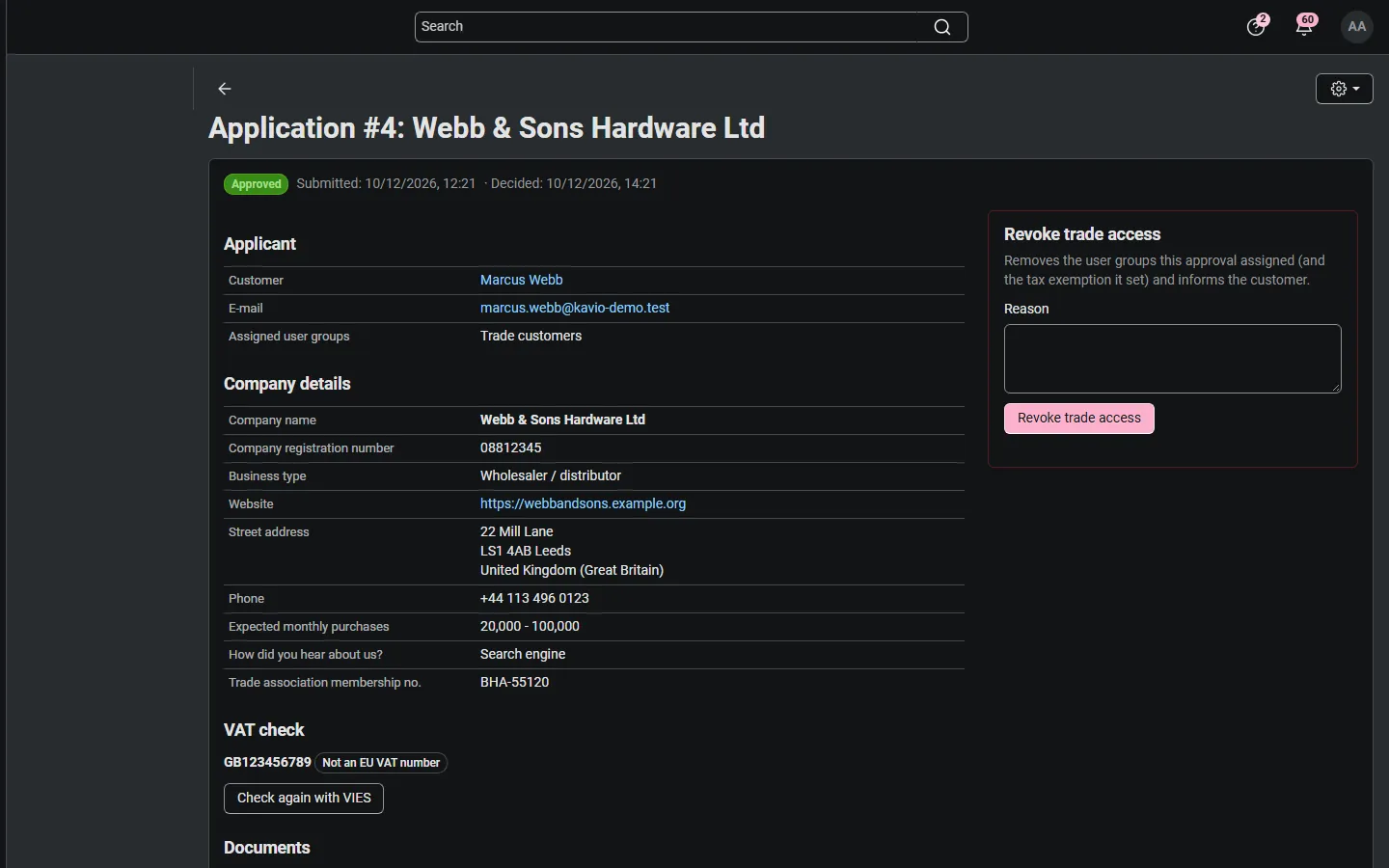Screen dimensions: 1389x868
Task: Click the 22 Mill Lane address line
Action: pyautogui.click(x=516, y=531)
